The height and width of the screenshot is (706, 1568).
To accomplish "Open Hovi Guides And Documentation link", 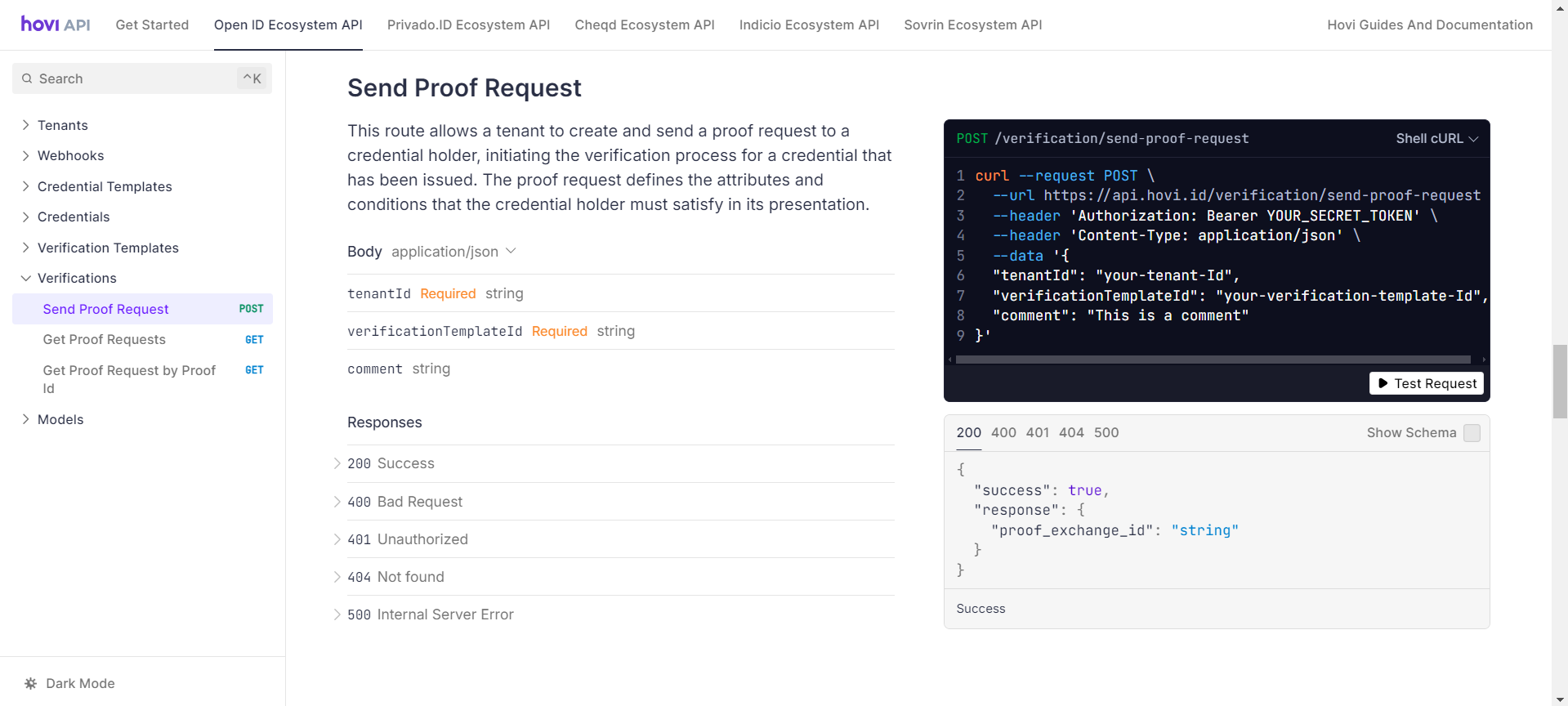I will [x=1429, y=25].
